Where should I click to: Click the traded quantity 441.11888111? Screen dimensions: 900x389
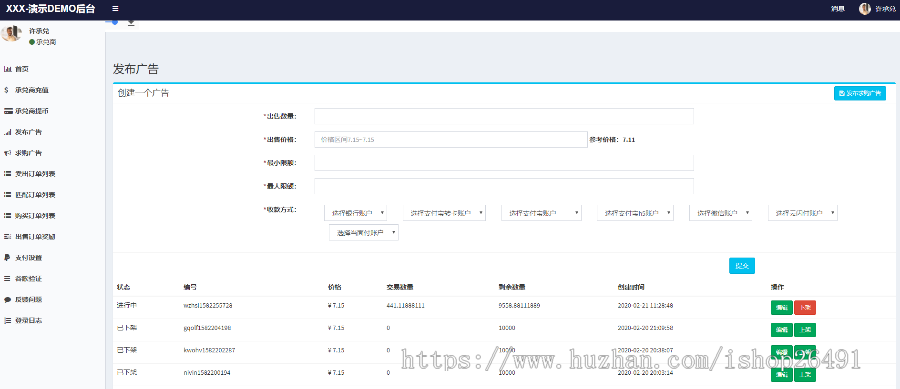(406, 305)
